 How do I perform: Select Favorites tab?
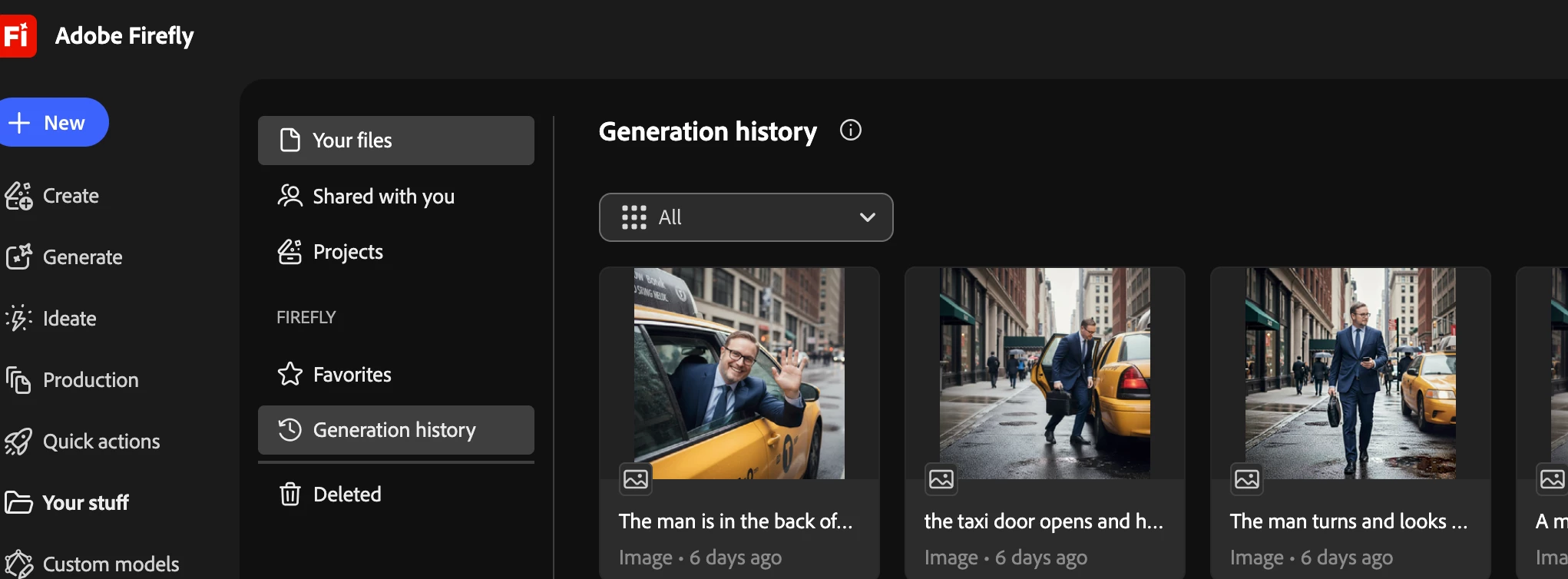[396, 375]
